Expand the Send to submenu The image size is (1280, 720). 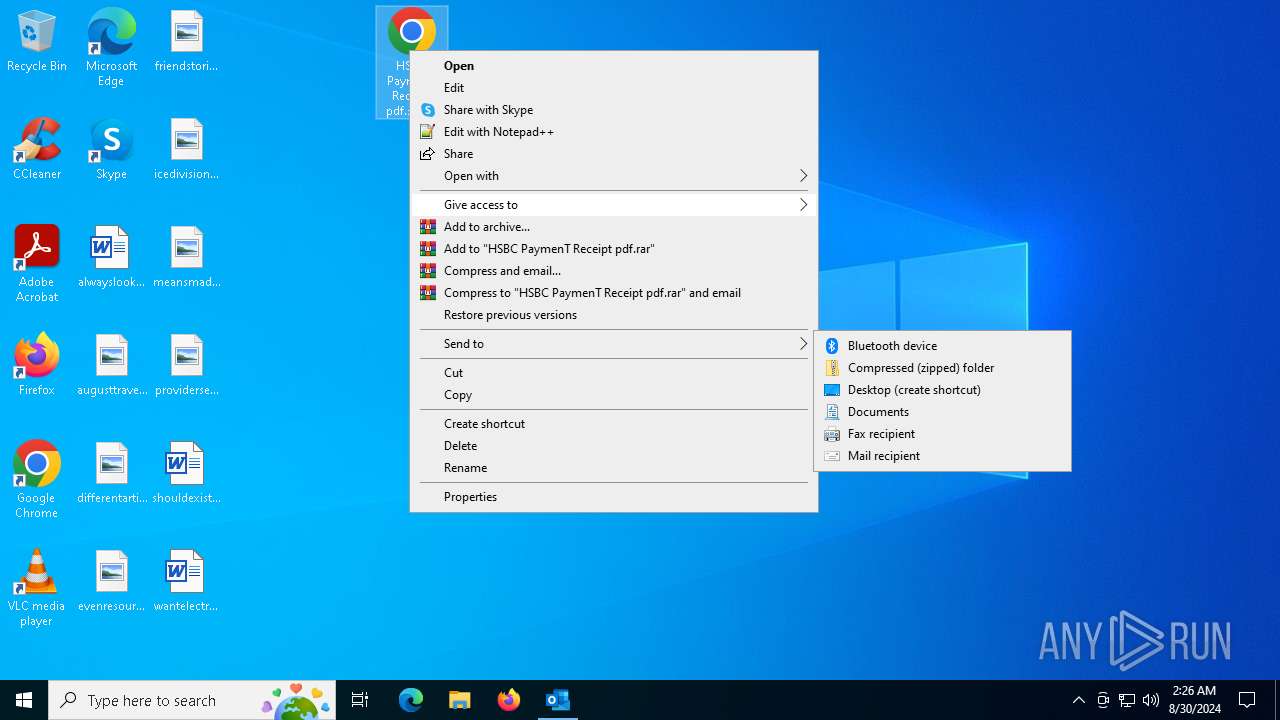pos(614,344)
